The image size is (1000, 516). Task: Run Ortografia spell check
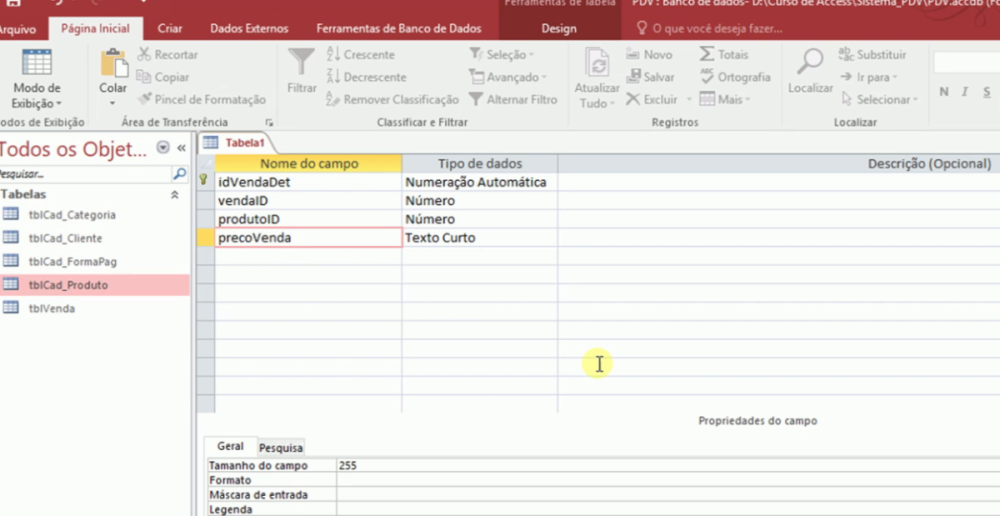[735, 77]
